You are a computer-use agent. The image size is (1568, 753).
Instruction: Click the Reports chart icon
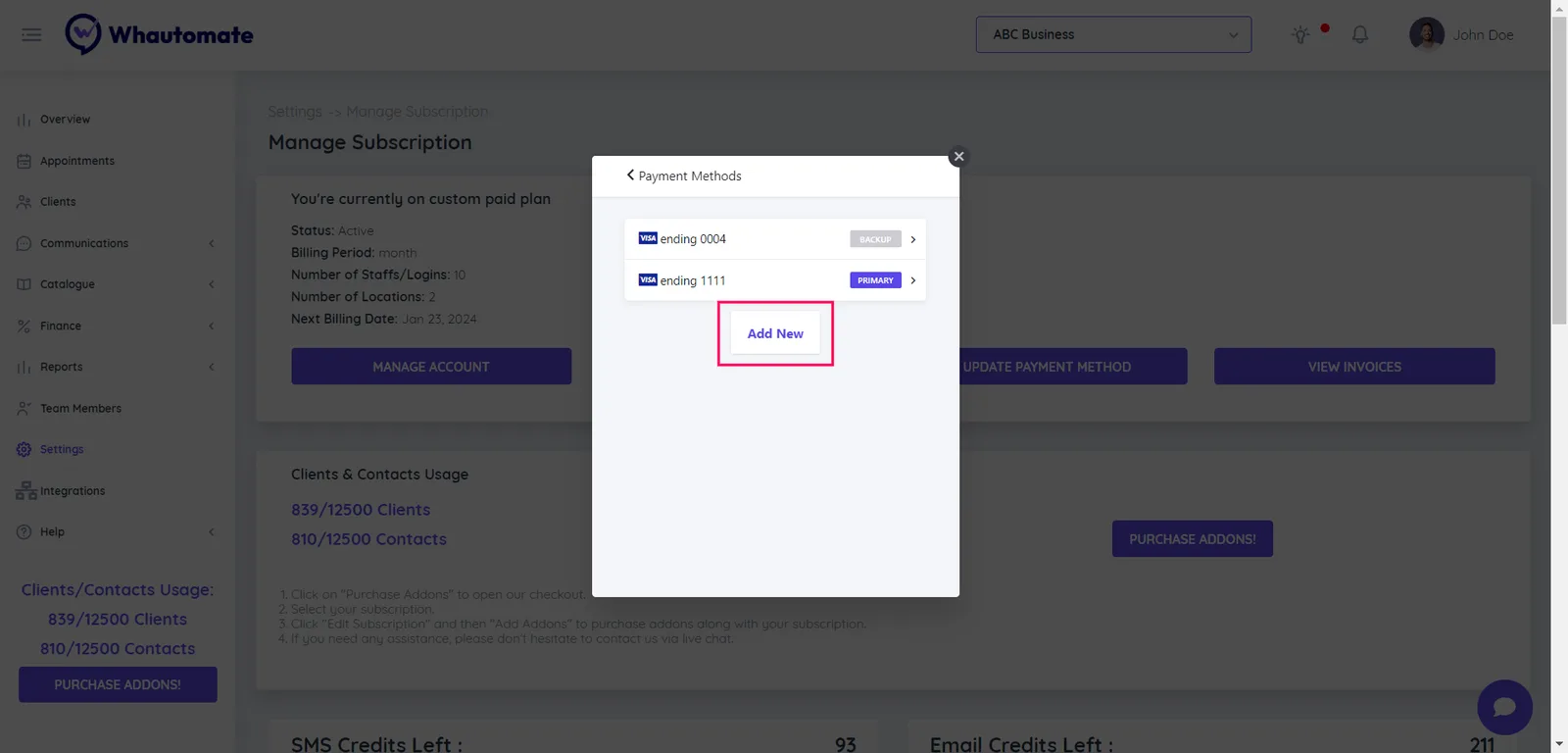point(24,367)
